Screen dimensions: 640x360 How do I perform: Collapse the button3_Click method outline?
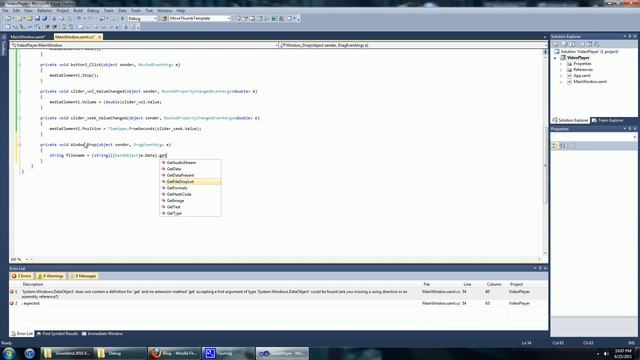19,64
